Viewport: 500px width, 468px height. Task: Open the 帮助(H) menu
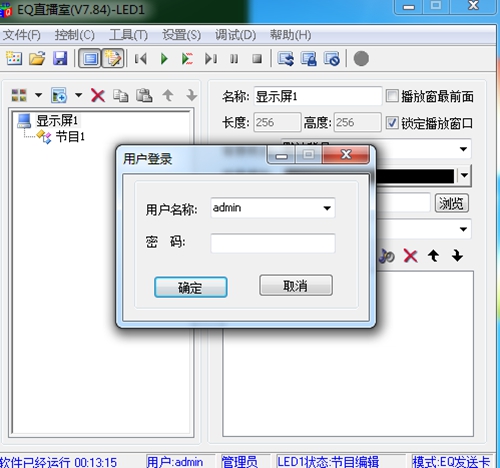tap(290, 35)
